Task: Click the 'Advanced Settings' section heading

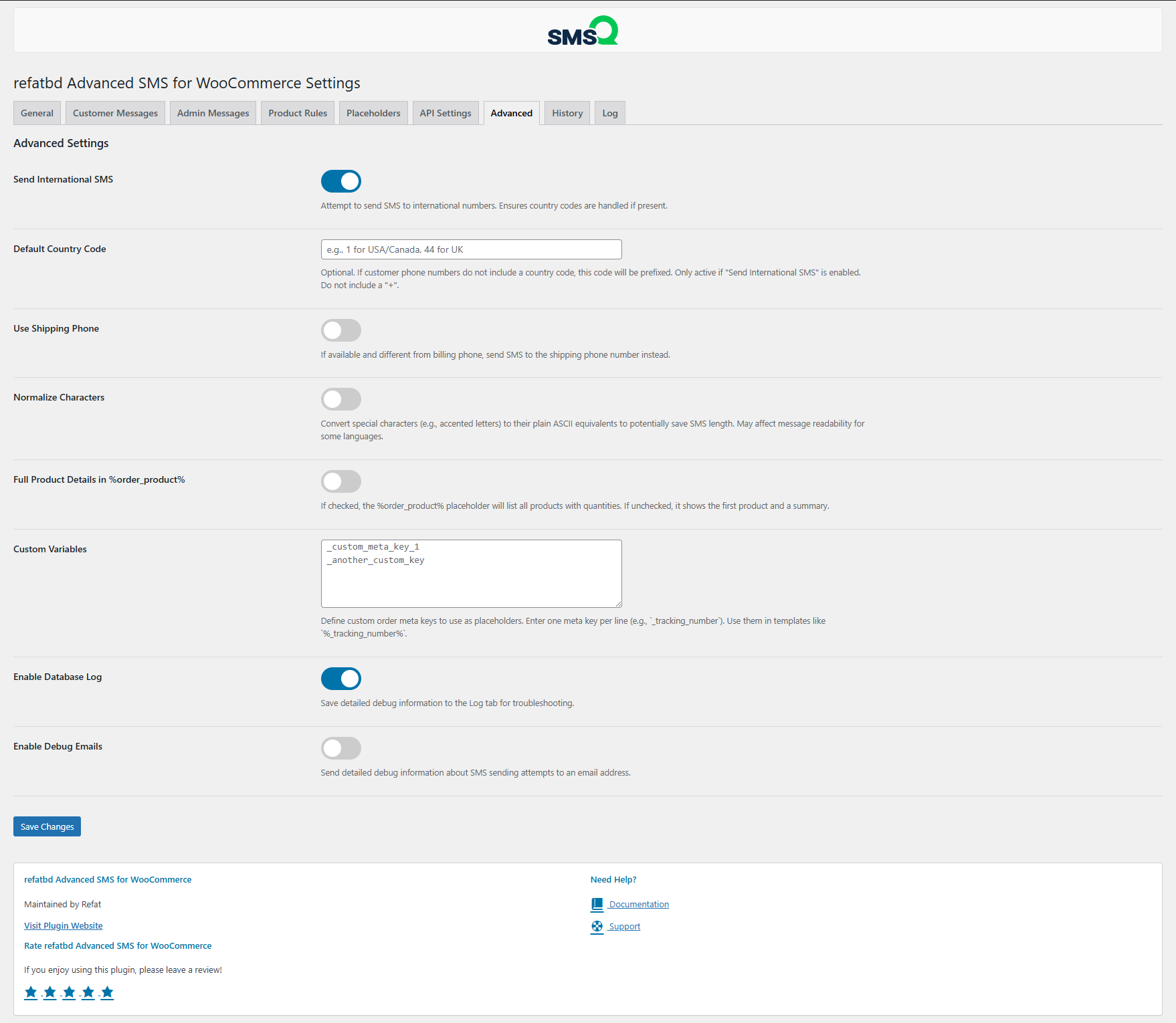Action: [x=61, y=143]
